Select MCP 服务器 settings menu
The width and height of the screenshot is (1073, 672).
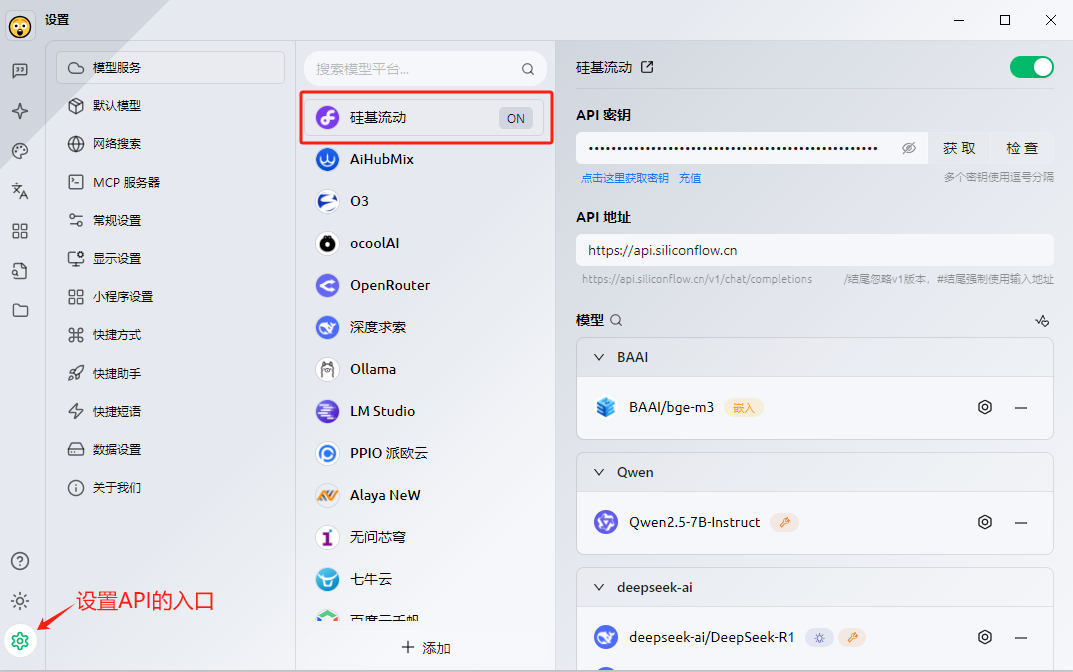click(170, 182)
